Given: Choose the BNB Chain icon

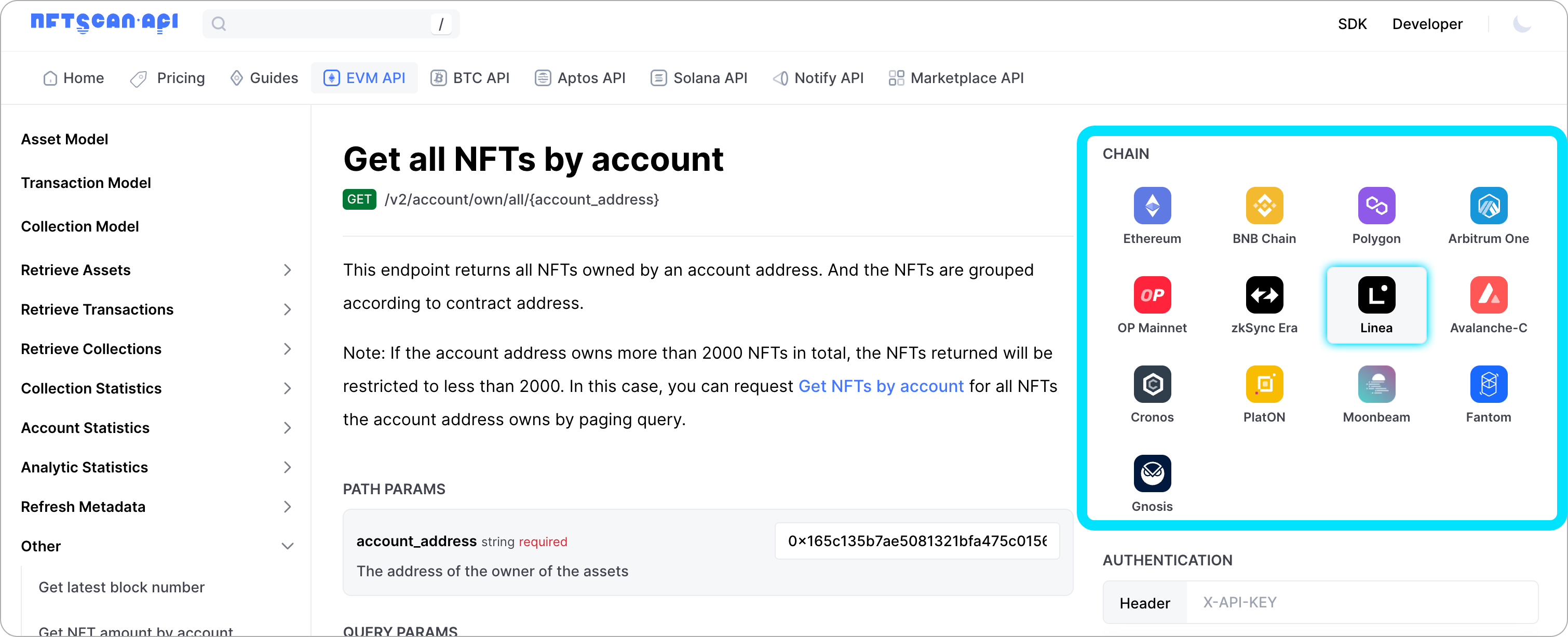Looking at the screenshot, I should 1264,206.
